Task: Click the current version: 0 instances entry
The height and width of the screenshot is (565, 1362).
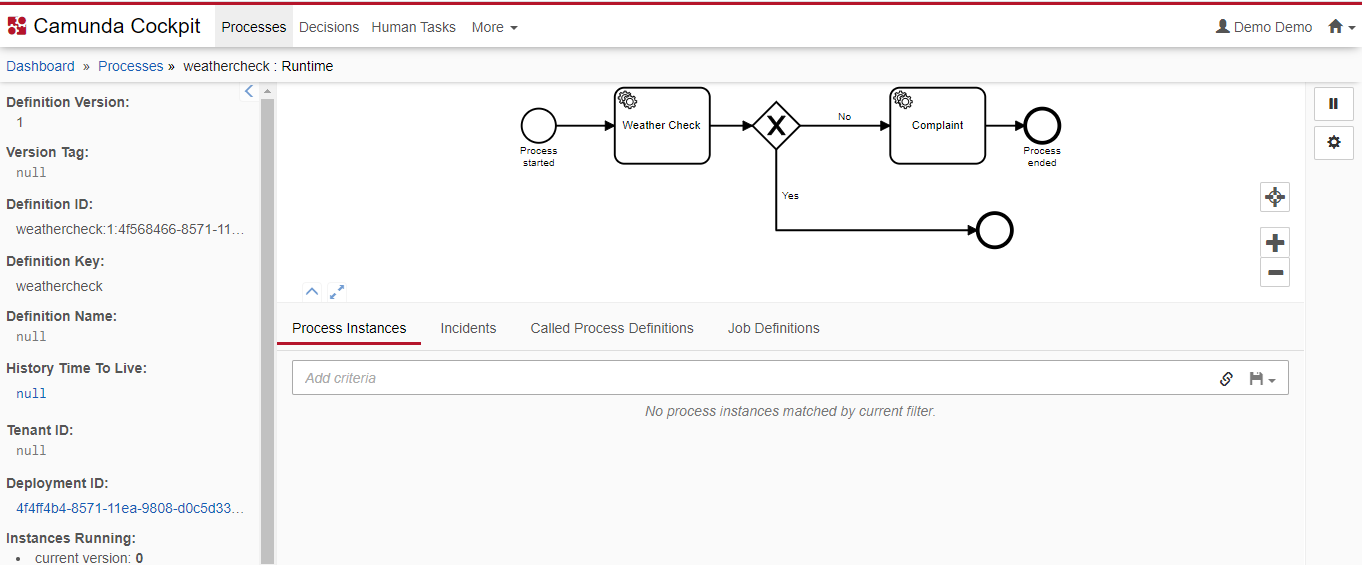Action: [89, 558]
